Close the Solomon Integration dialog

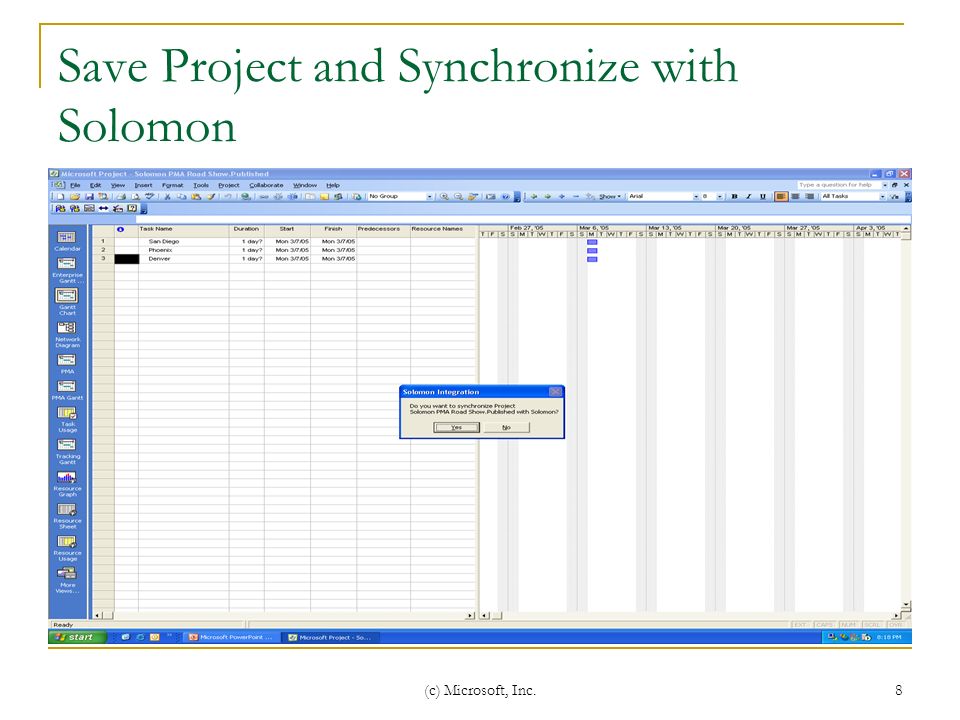click(x=555, y=392)
